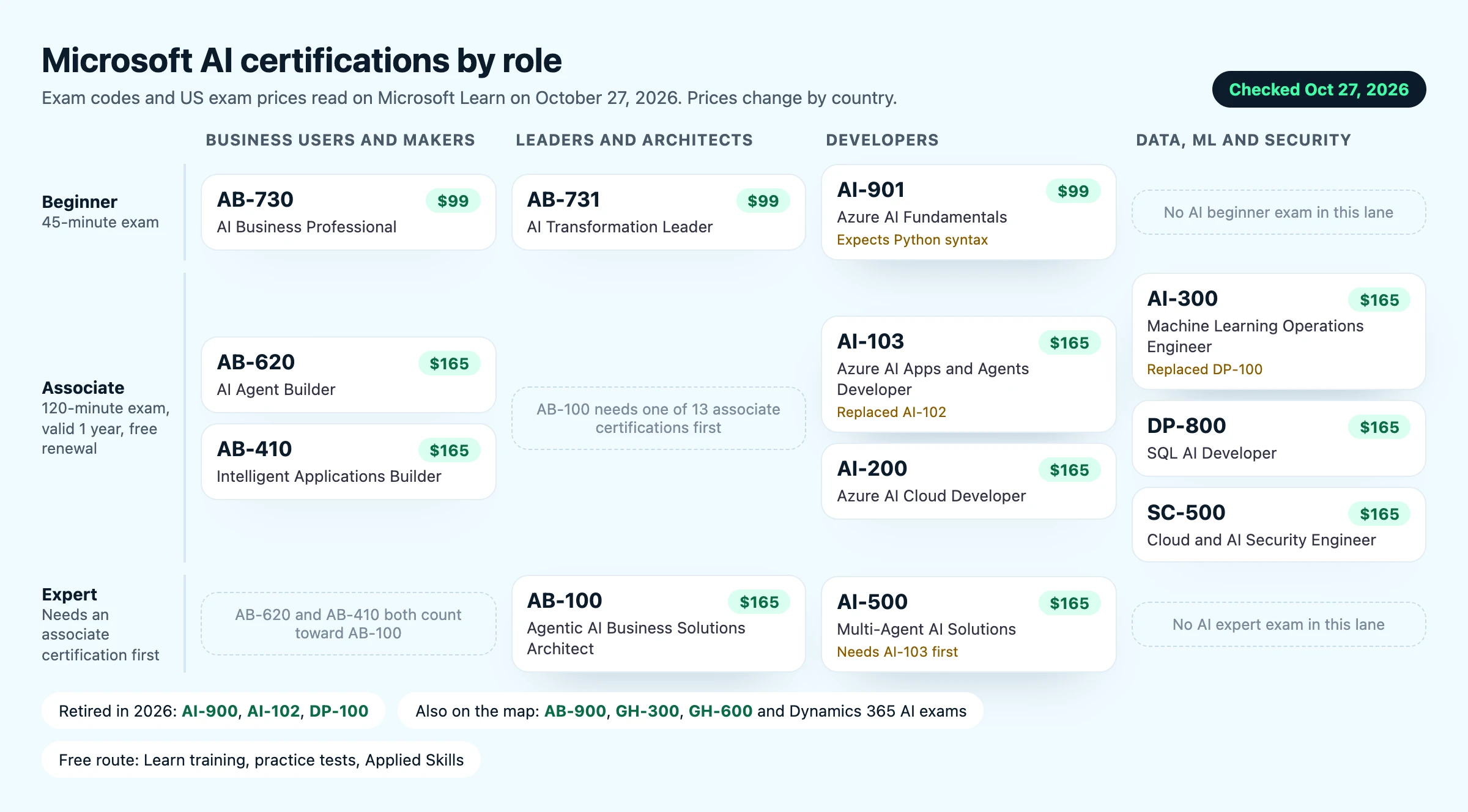Select the AI-300 Machine Learning Operations Engineer card
The image size is (1468, 812).
tap(1279, 331)
